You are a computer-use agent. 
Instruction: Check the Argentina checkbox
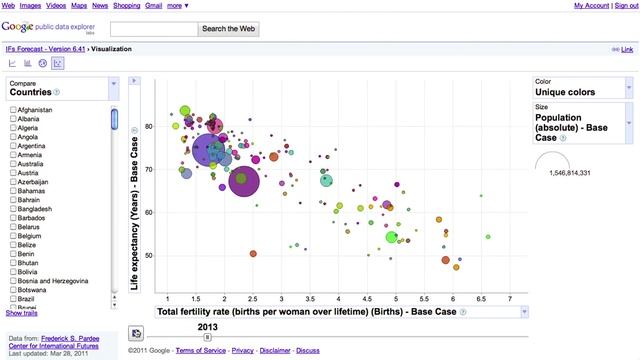pos(13,146)
